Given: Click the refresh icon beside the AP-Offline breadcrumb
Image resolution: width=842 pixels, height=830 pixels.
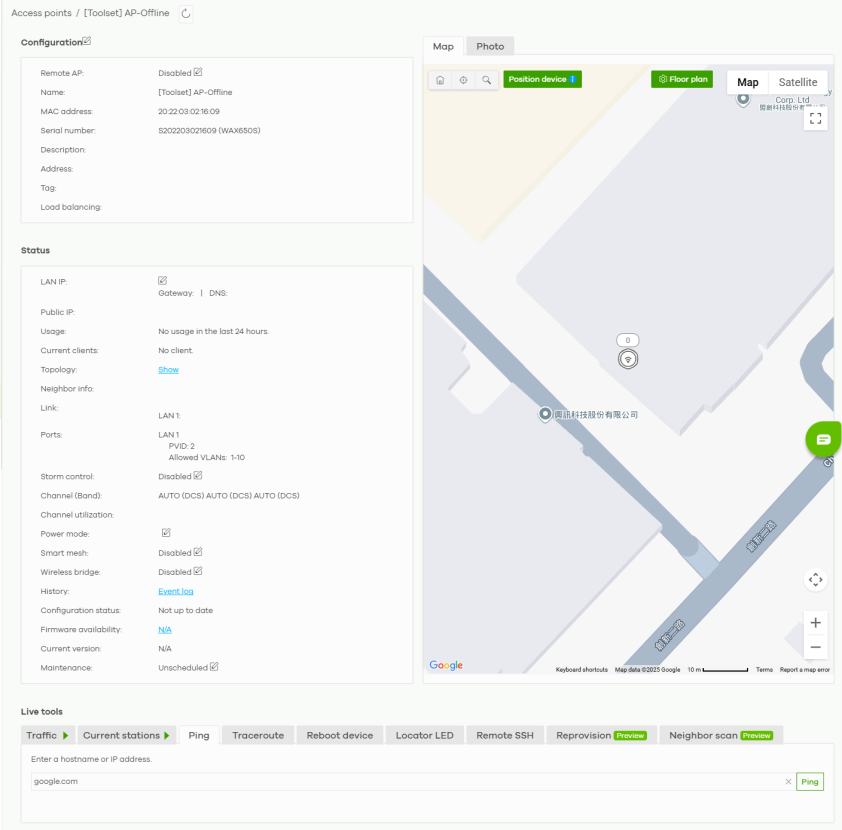Looking at the screenshot, I should [185, 13].
